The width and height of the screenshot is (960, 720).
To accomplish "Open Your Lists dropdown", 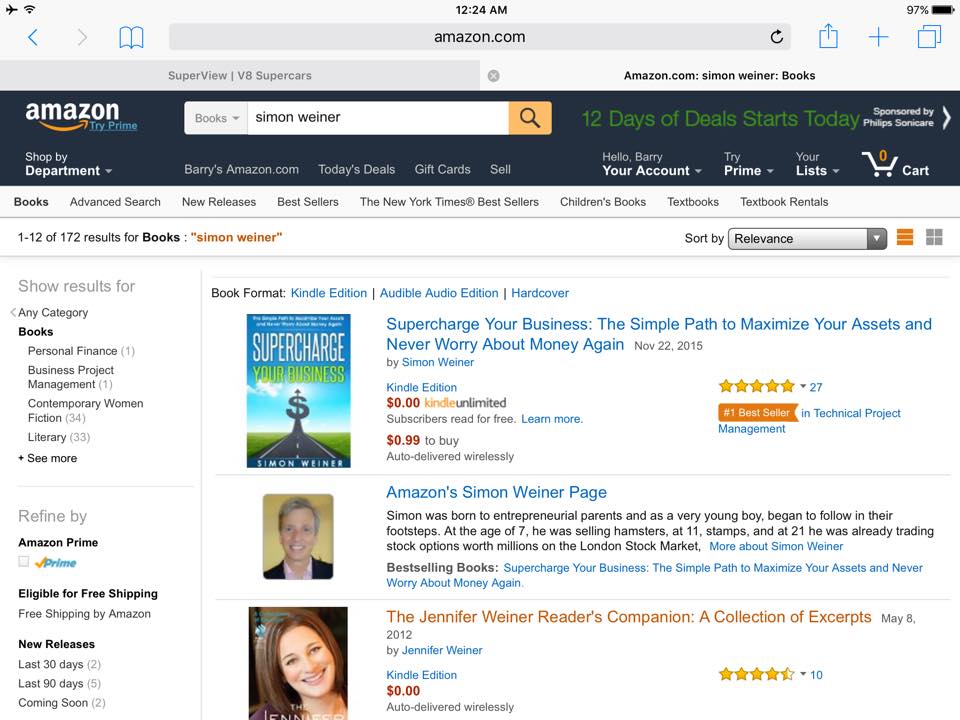I will (x=817, y=164).
